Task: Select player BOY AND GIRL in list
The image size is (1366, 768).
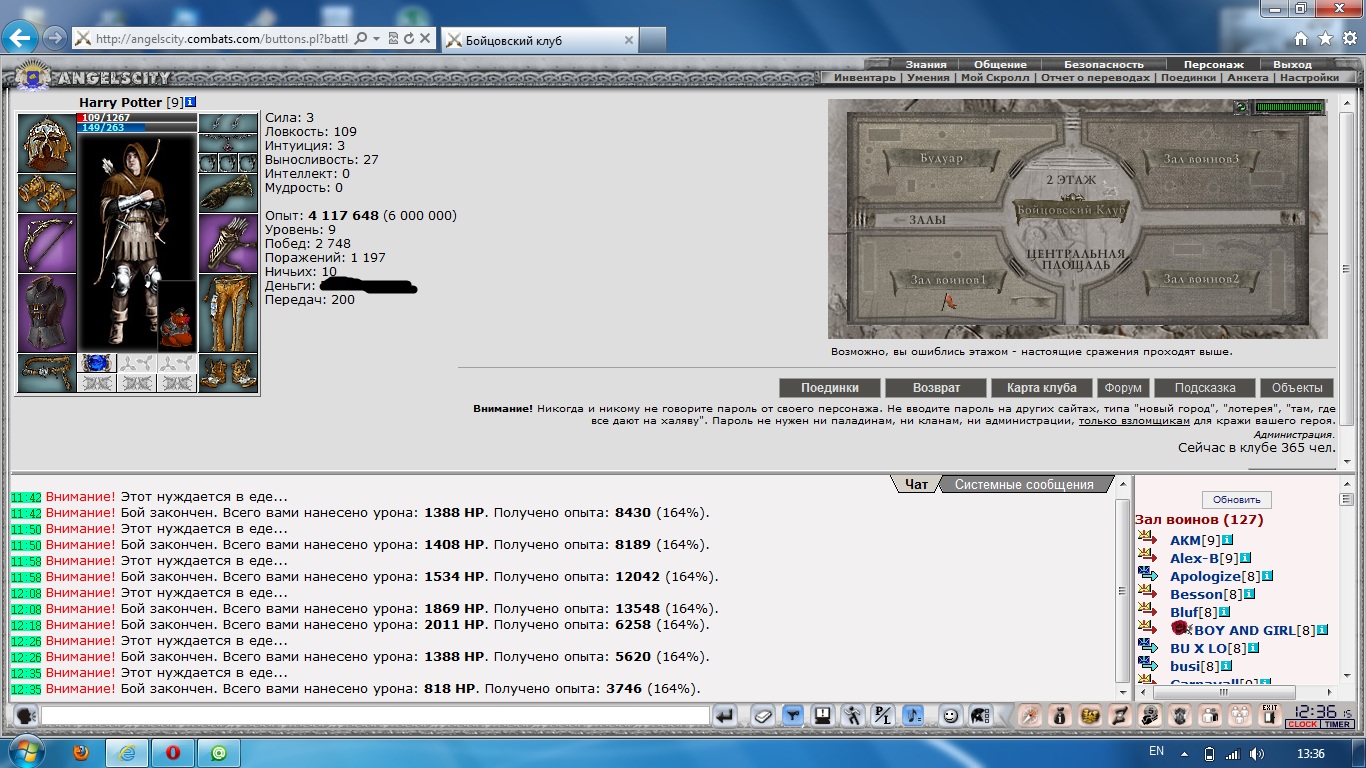Action: (1244, 630)
